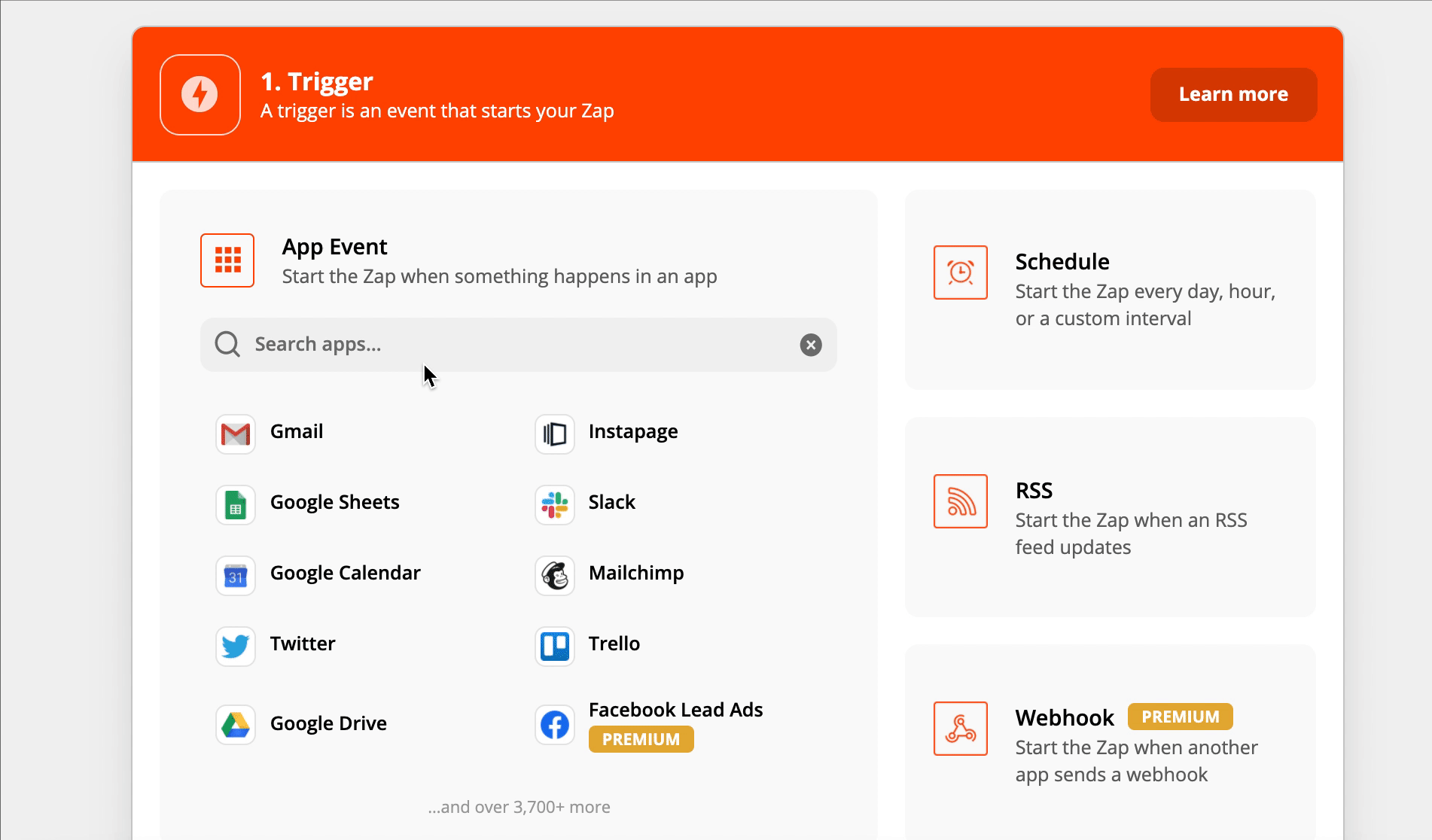This screenshot has height=840, width=1432.
Task: Choose the Google Drive label
Action: [328, 723]
